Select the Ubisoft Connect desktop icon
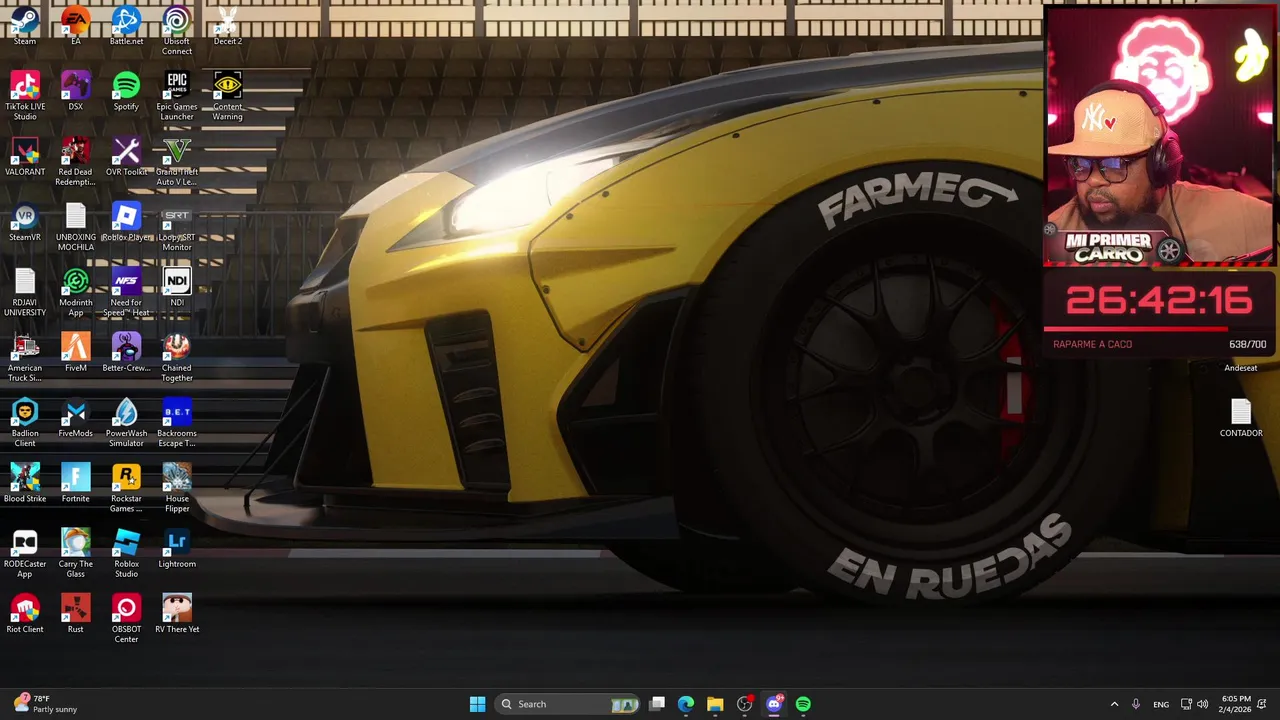 pyautogui.click(x=177, y=30)
